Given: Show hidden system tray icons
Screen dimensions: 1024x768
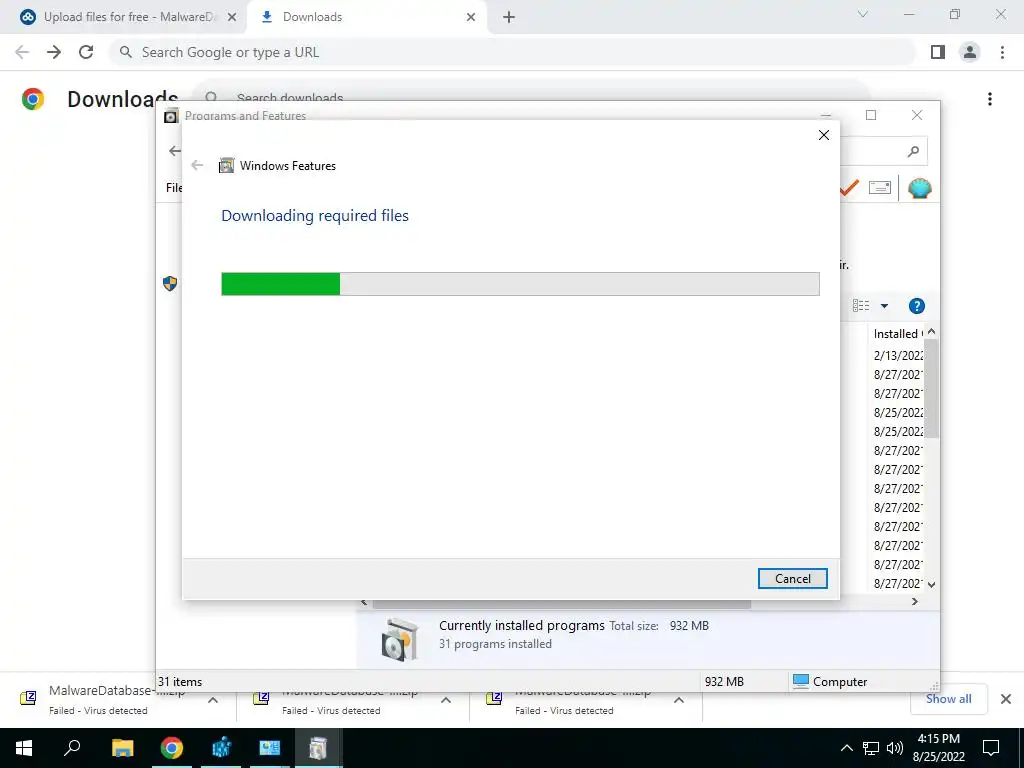Looking at the screenshot, I should pos(846,748).
